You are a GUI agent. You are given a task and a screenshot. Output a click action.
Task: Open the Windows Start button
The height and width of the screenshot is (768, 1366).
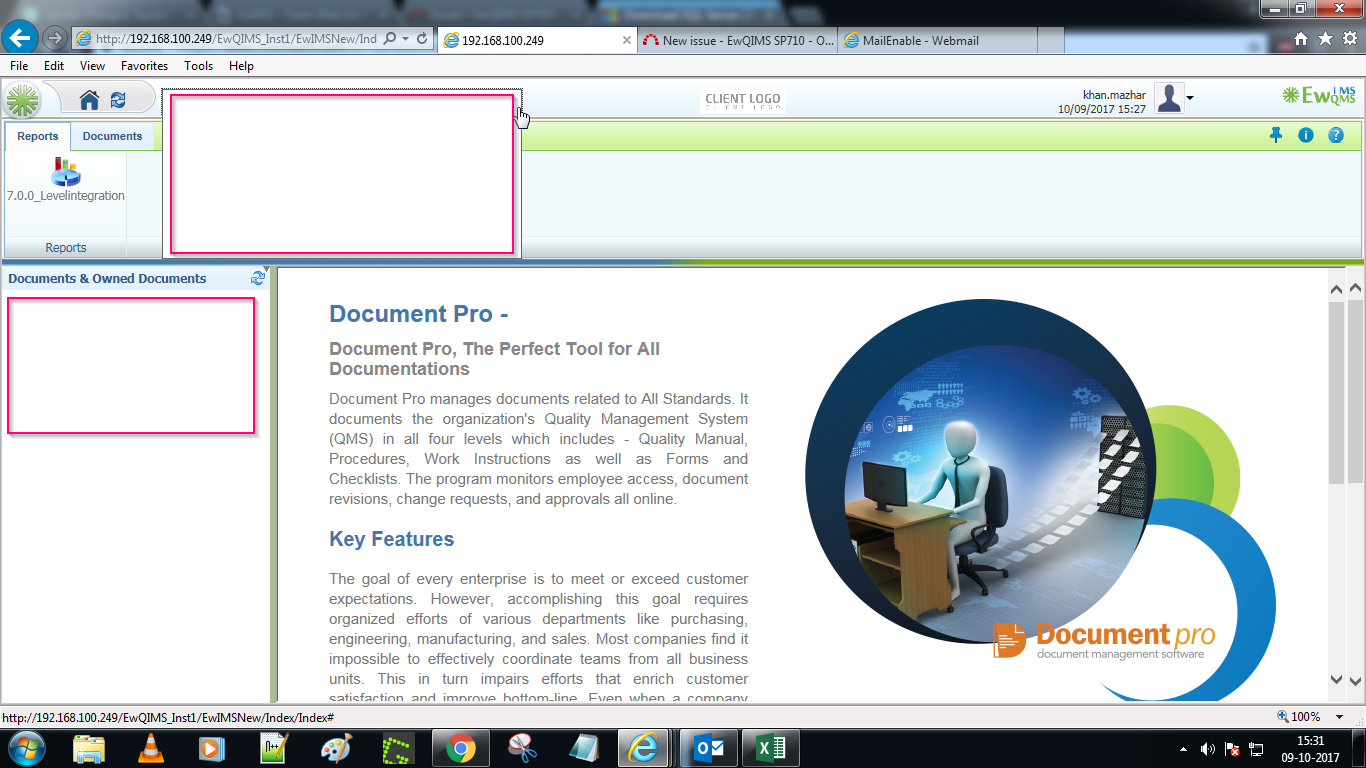25,748
